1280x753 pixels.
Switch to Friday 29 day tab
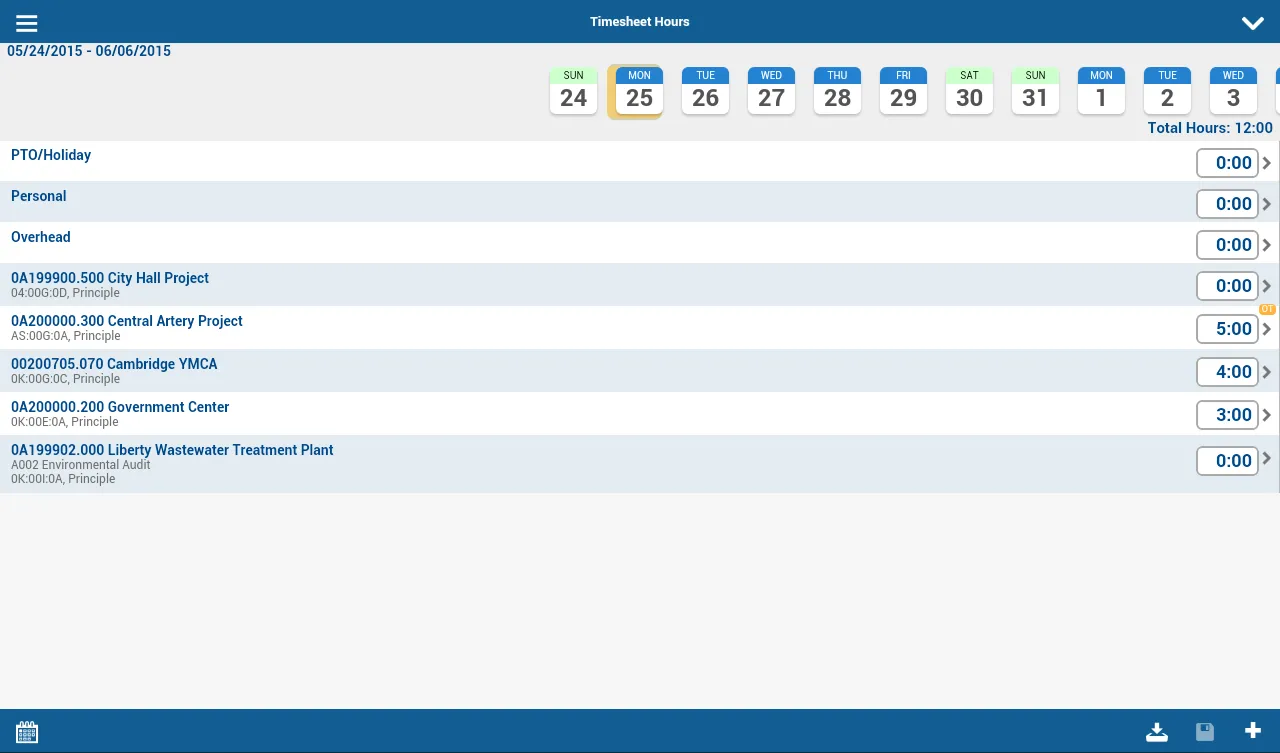[x=903, y=91]
